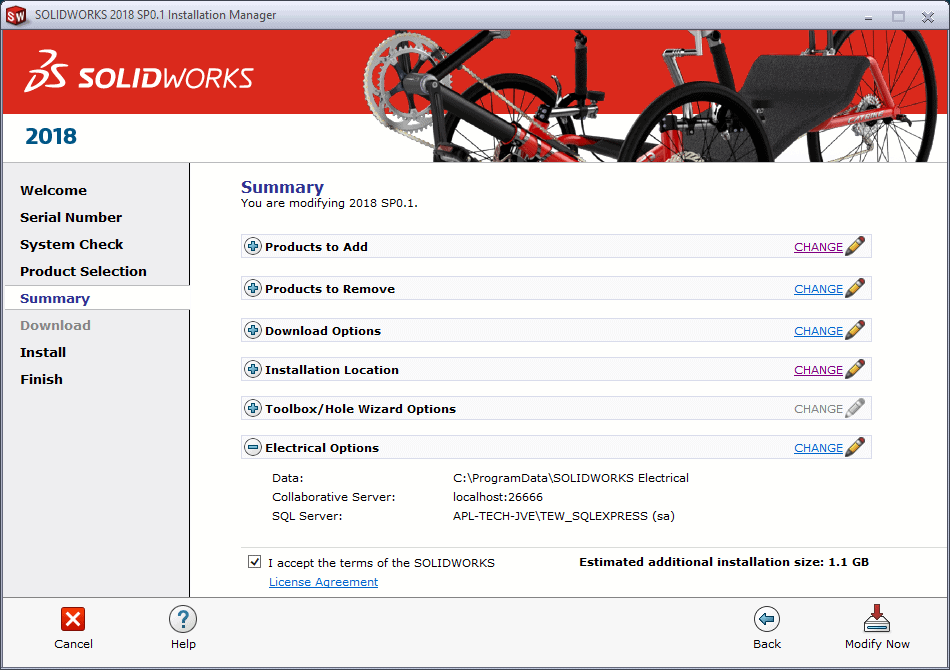Screen dimensions: 950x670
Task: Go to the Product Selection step
Action: [x=83, y=271]
